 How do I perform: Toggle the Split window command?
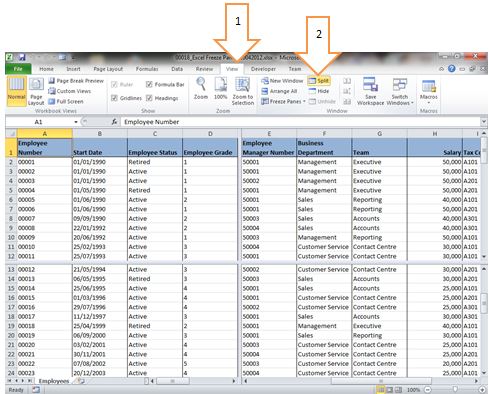coord(319,81)
